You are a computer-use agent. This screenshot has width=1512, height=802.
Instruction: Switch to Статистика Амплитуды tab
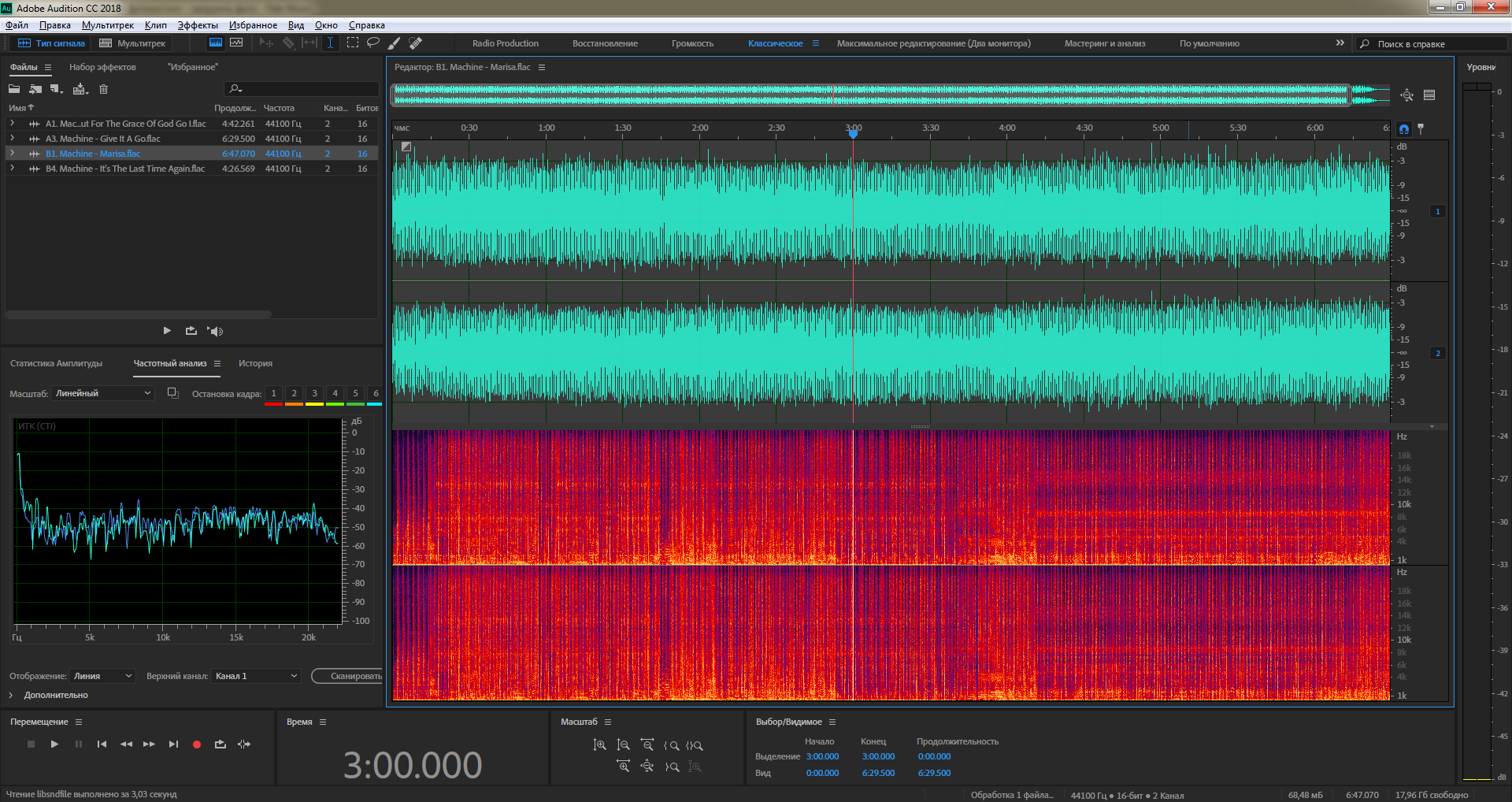57,363
